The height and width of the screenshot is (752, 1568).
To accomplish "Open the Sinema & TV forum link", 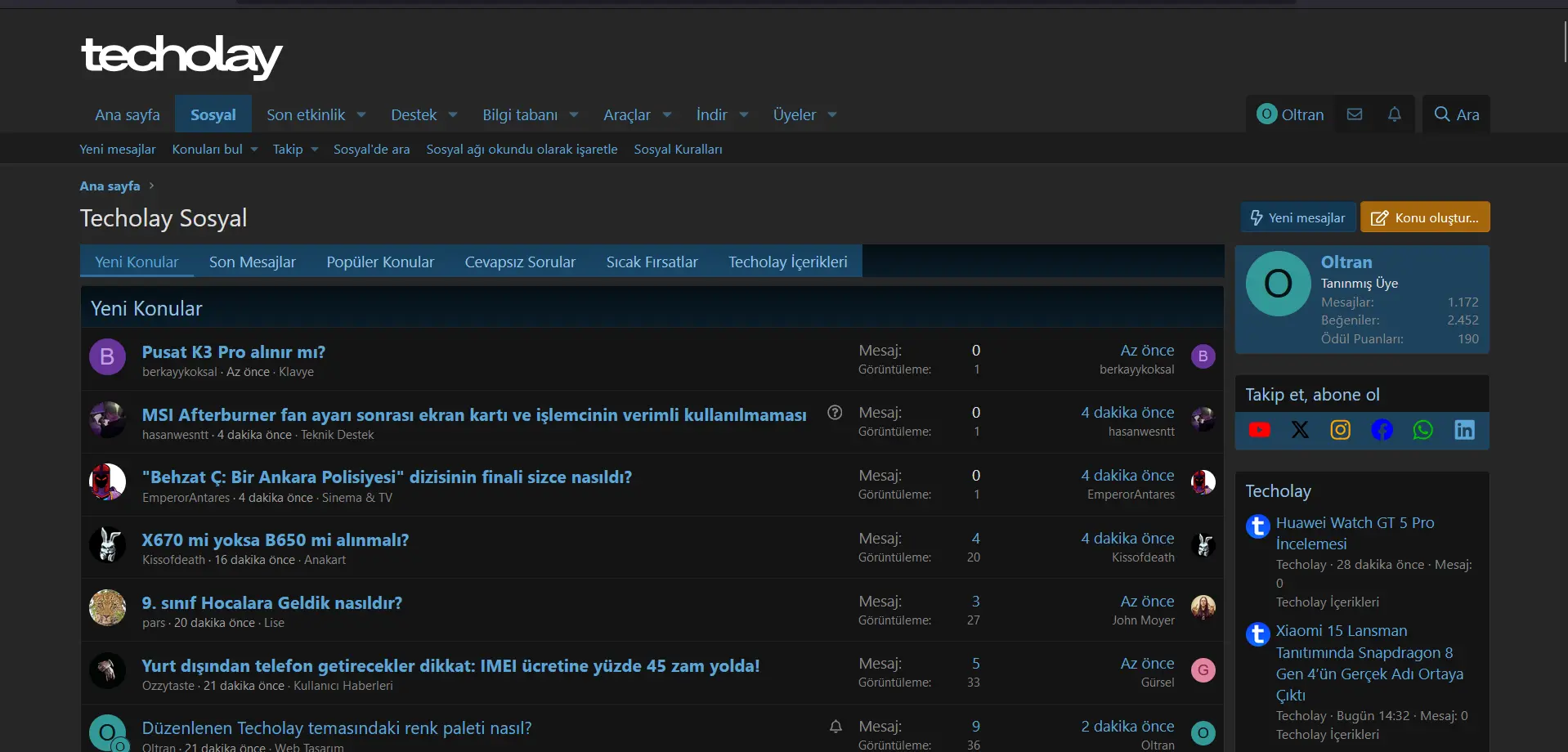I will click(357, 498).
